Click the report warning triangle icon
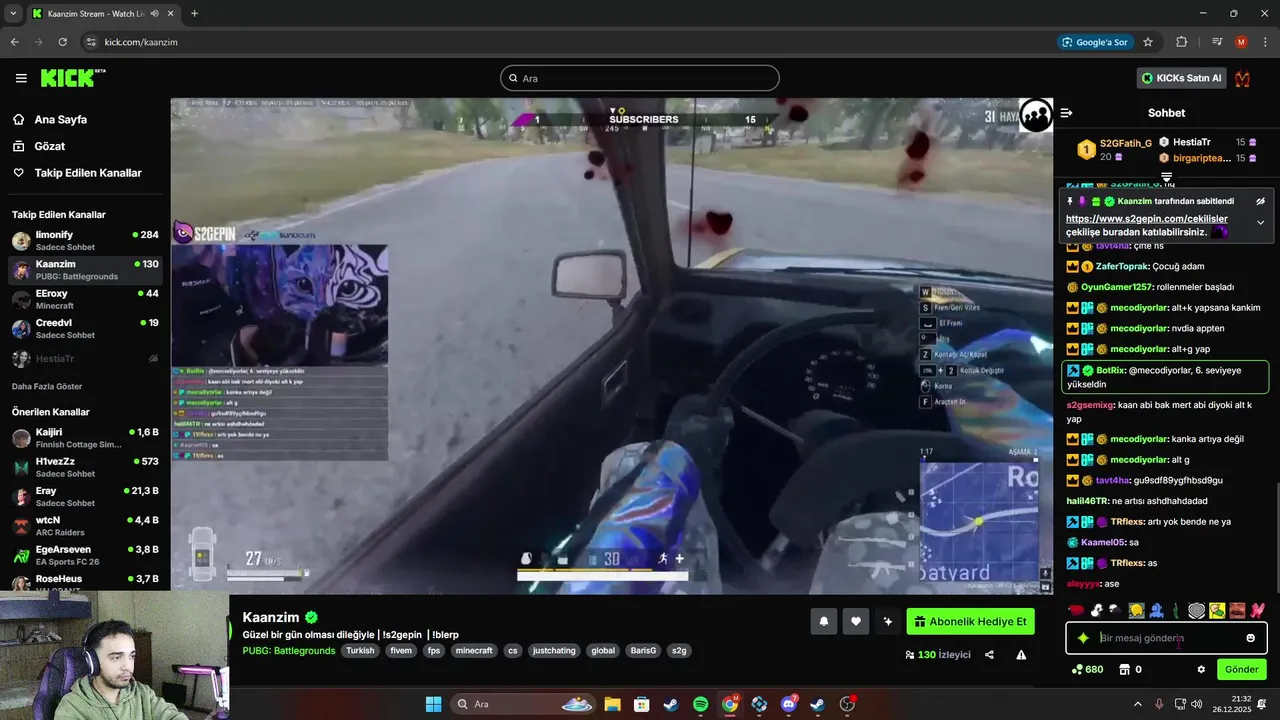Image resolution: width=1280 pixels, height=720 pixels. (x=1021, y=655)
